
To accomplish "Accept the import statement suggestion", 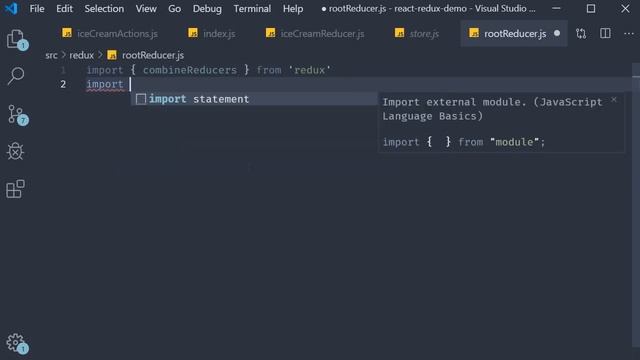I will [x=254, y=99].
